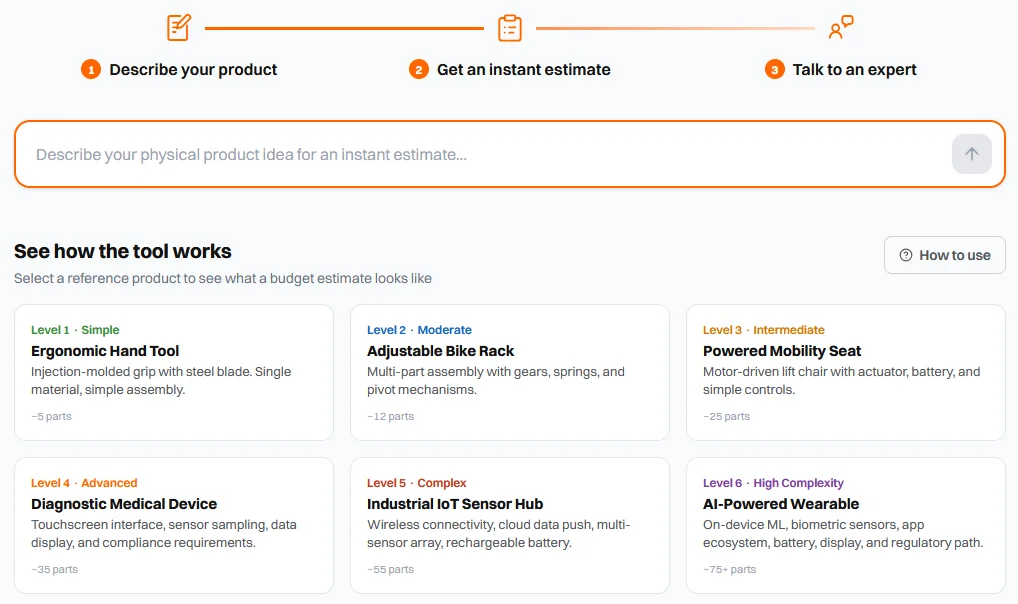Select the Industrial IoT Sensor Hub card
This screenshot has width=1018, height=604.
[x=510, y=525]
